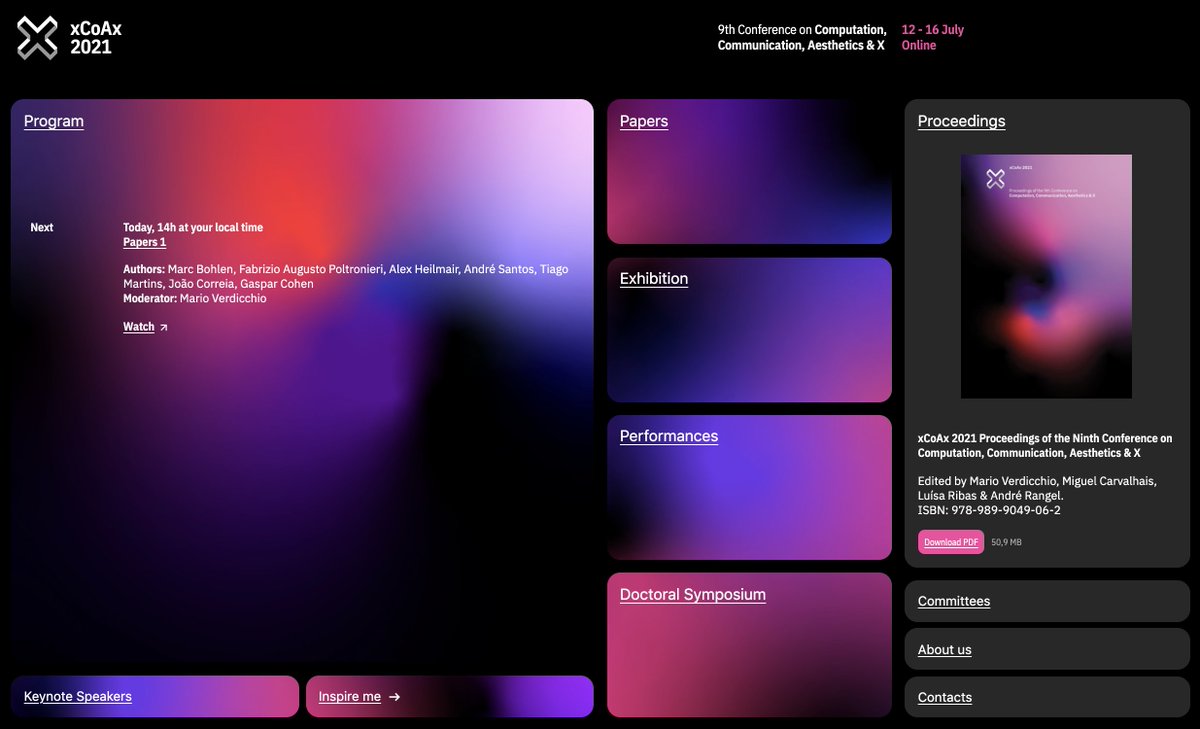This screenshot has width=1200, height=729.
Task: Click the xCoAx X logo icon
Action: click(x=38, y=38)
